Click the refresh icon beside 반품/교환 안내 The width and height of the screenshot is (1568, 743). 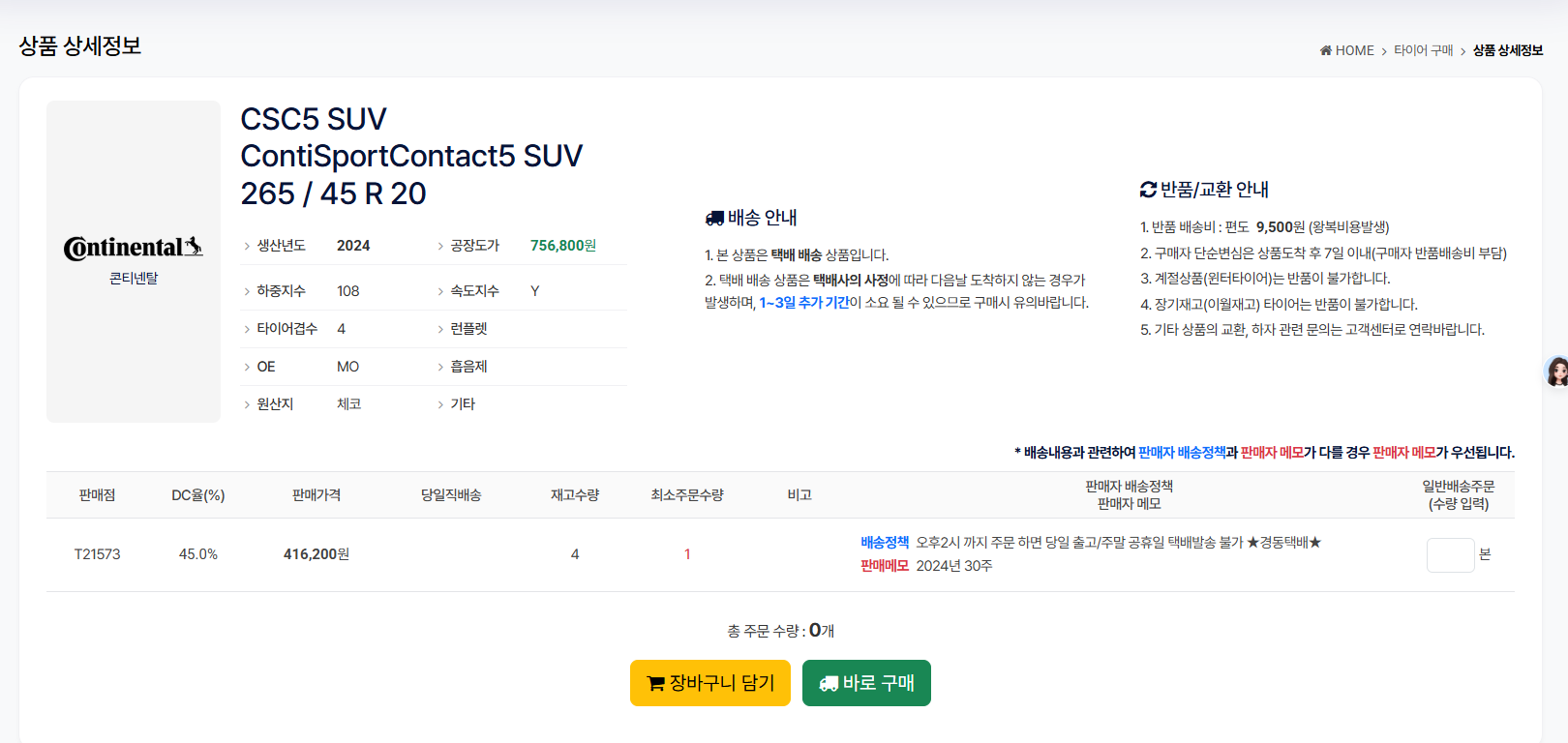click(x=1148, y=190)
